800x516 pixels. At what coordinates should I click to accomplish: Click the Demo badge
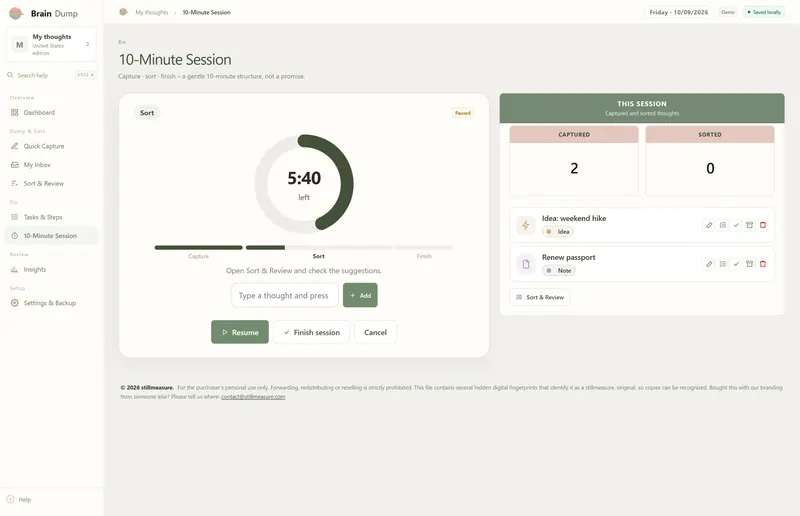click(728, 12)
